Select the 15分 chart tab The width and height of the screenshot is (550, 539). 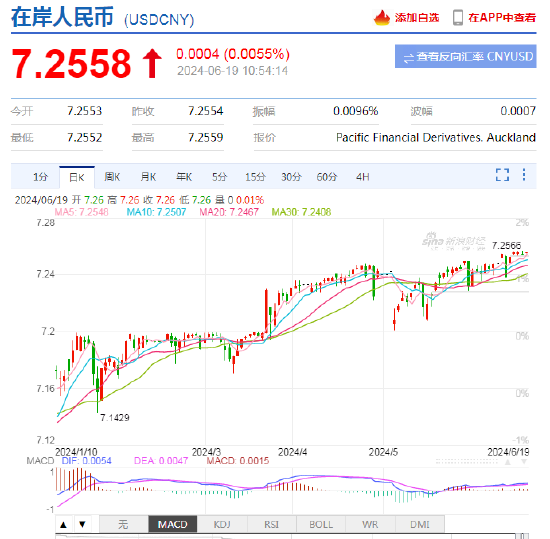[x=255, y=177]
